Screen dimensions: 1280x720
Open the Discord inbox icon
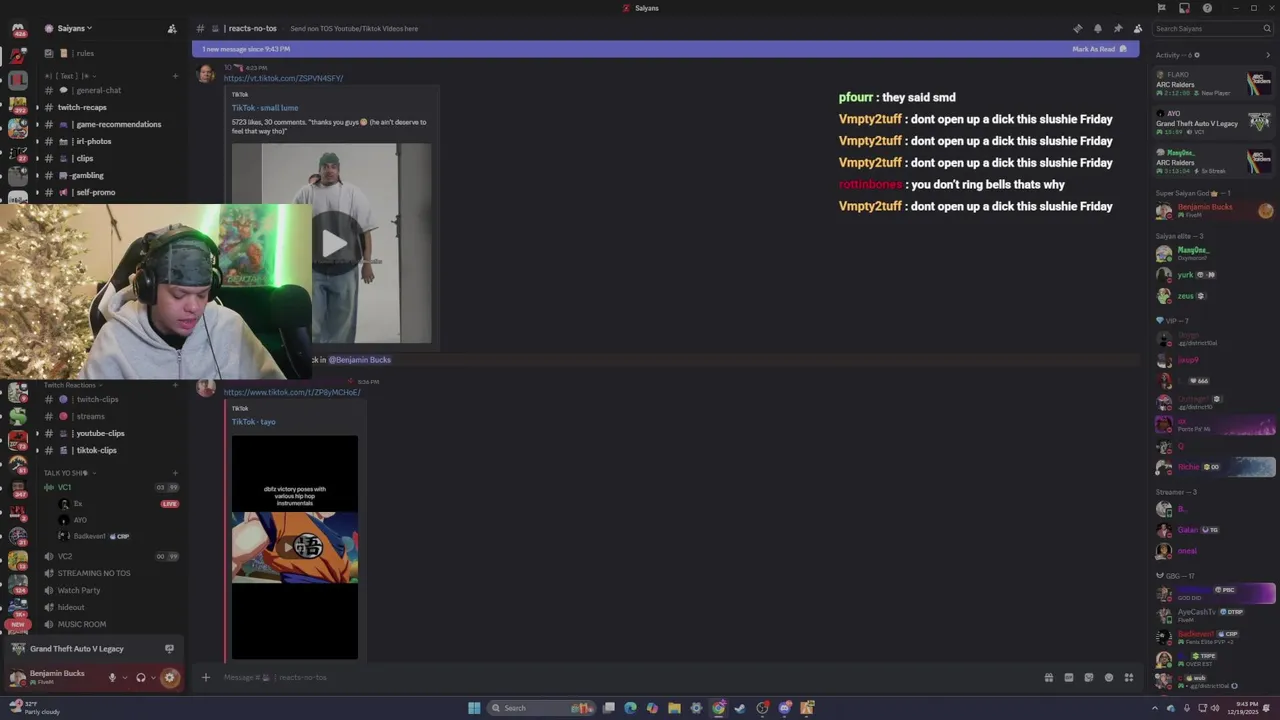pyautogui.click(x=1184, y=8)
